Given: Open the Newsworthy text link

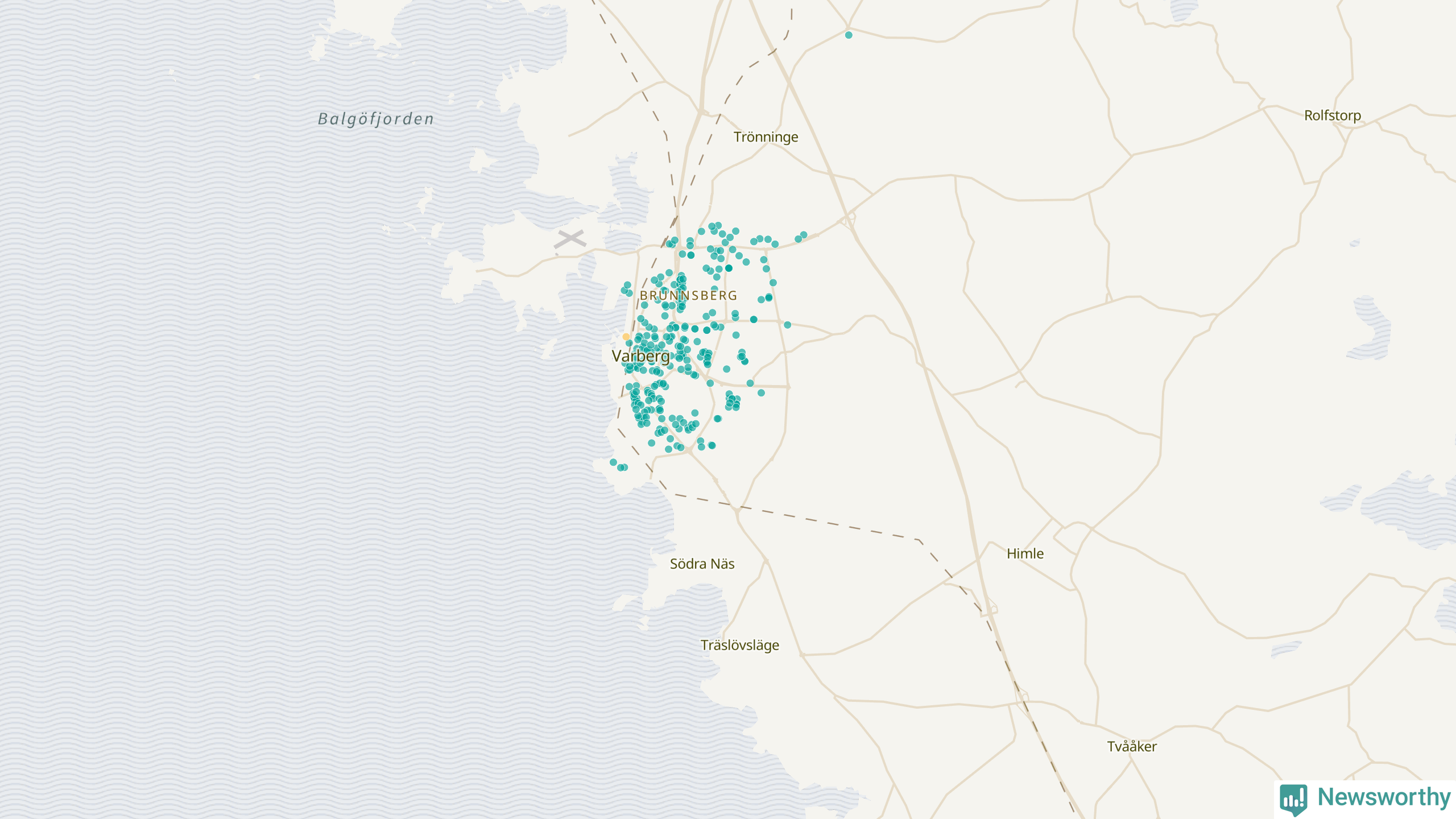Looking at the screenshot, I should tap(1384, 797).
